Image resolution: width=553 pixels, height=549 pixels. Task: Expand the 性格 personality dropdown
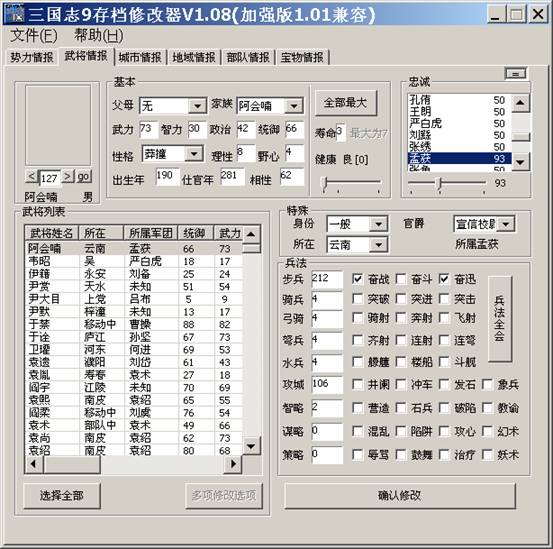coord(194,154)
